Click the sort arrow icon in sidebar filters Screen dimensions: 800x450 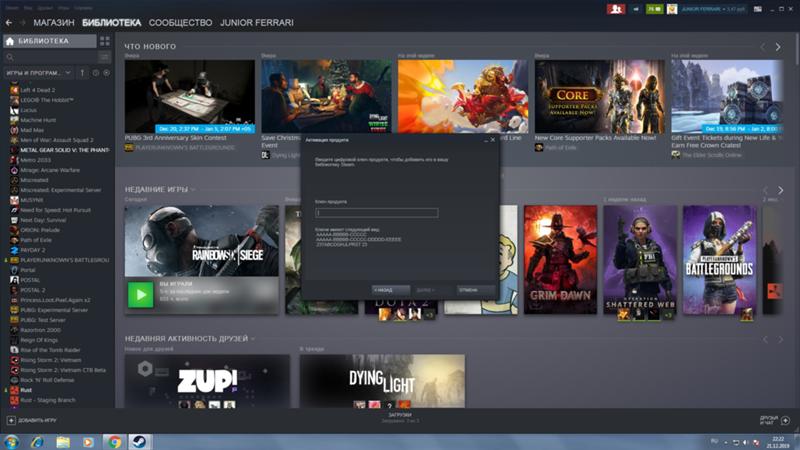82,73
